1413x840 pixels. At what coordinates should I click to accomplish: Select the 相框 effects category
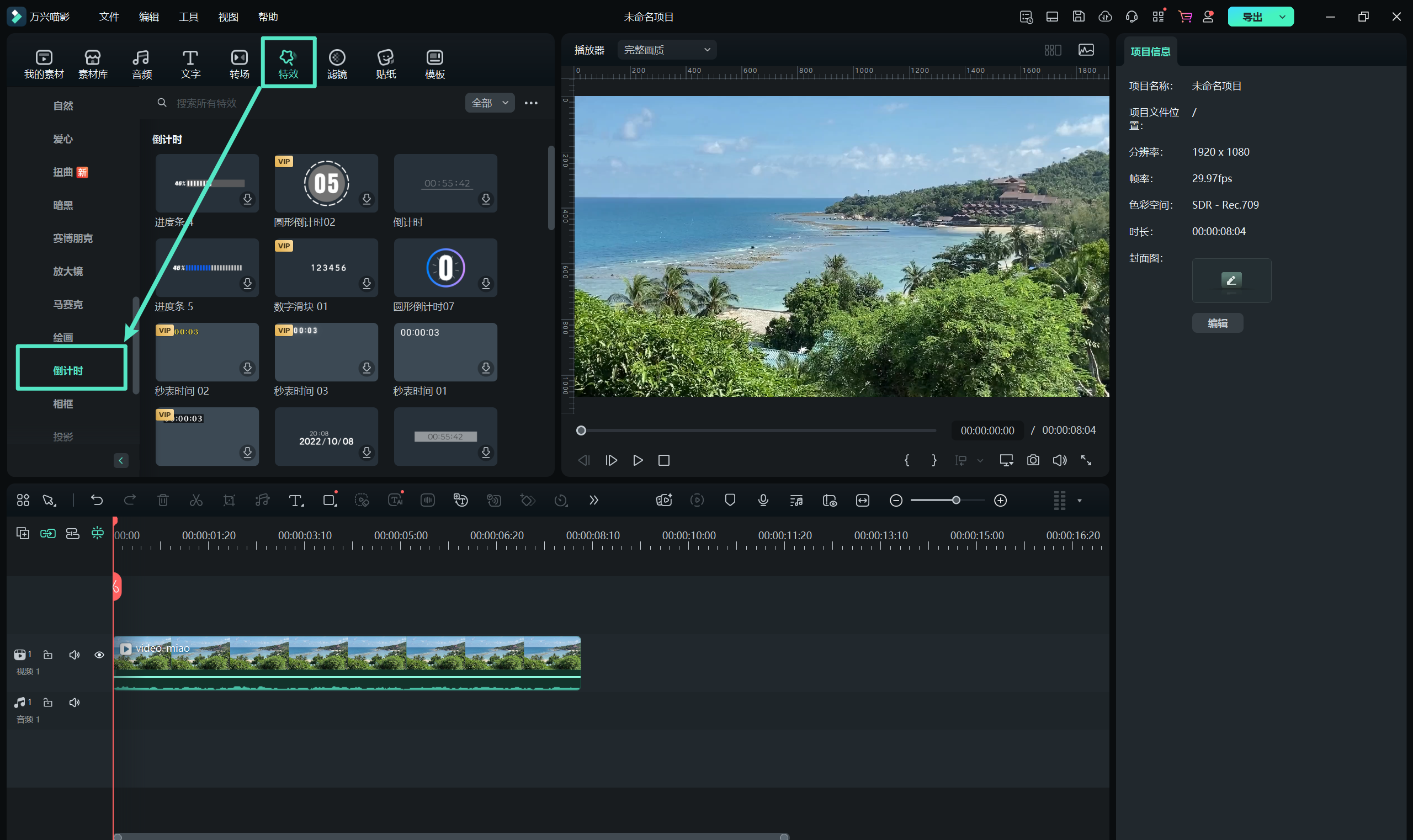coord(63,403)
